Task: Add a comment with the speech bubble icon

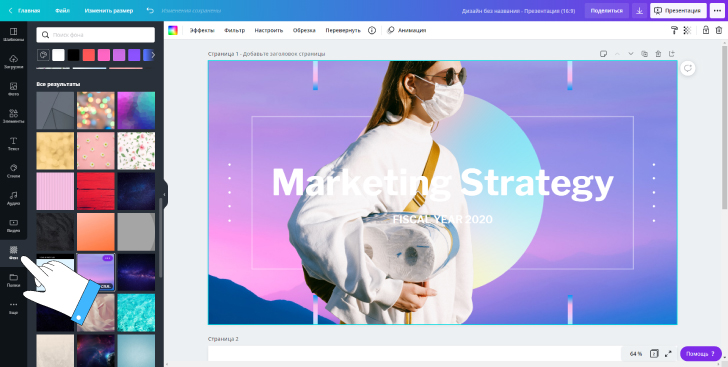Action: tap(688, 68)
